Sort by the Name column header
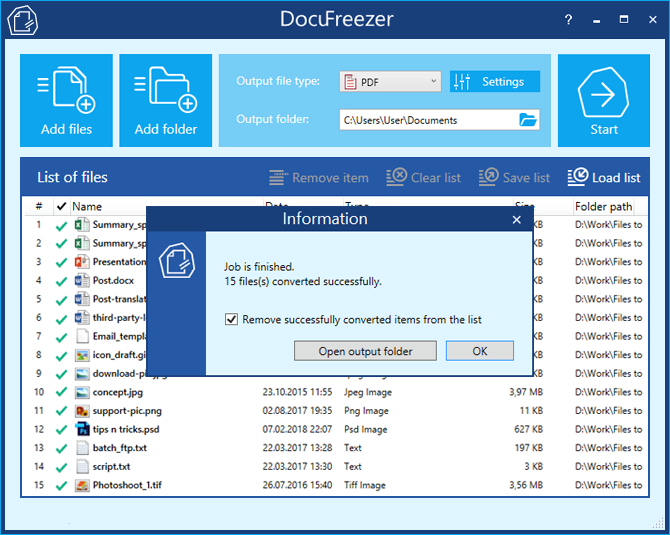The height and width of the screenshot is (535, 670). 87,206
